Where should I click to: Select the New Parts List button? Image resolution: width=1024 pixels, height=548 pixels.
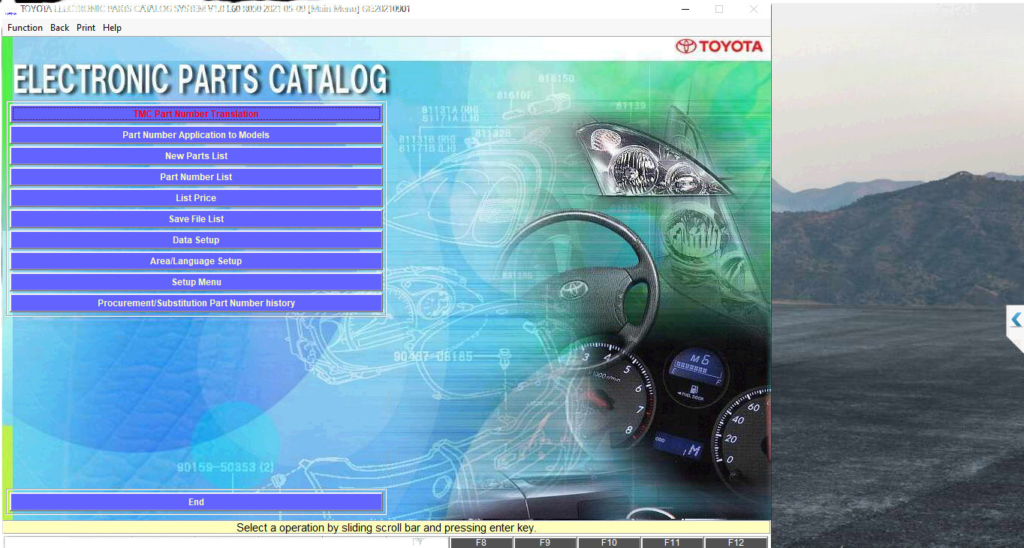click(196, 156)
